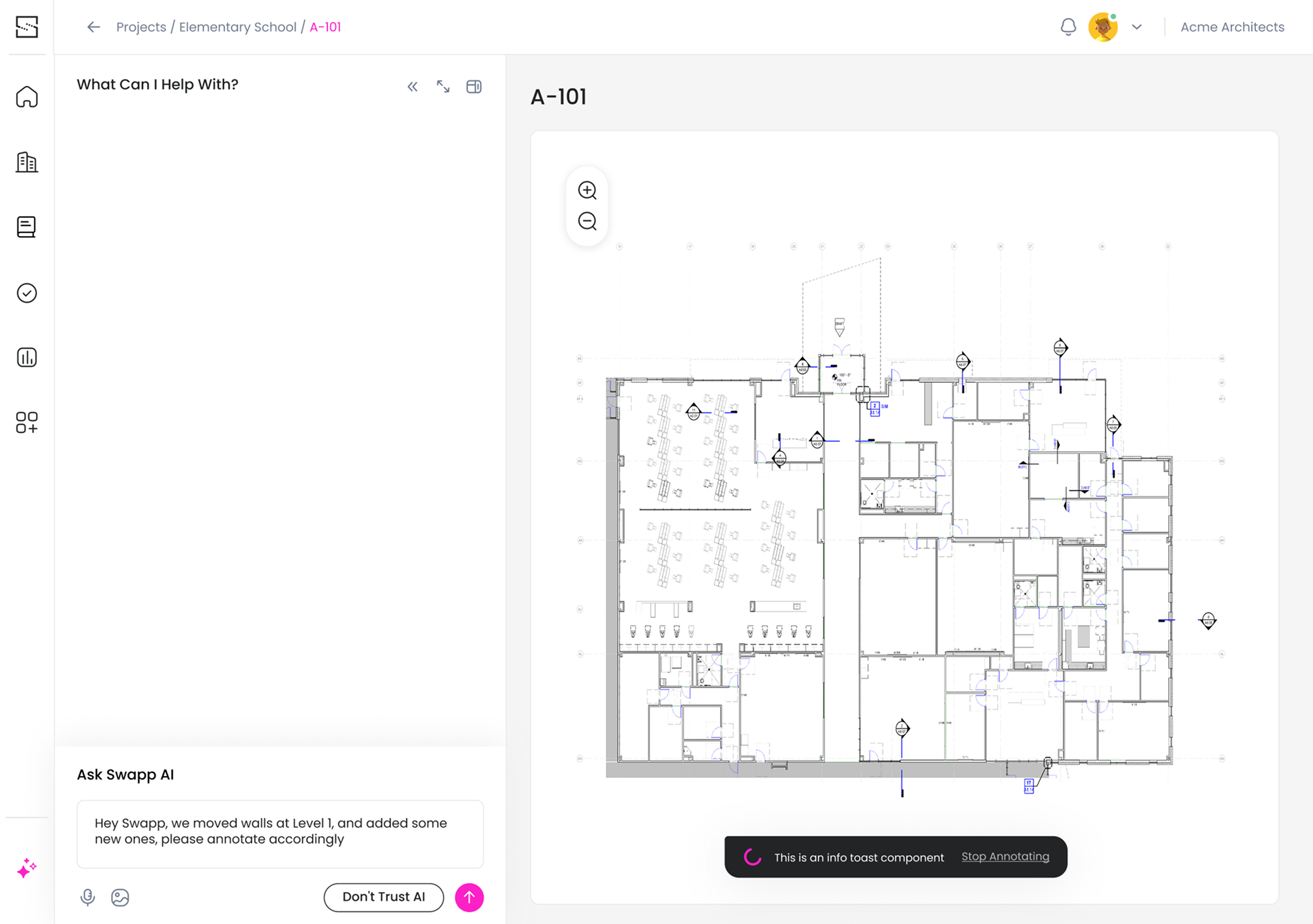Start voice input with microphone icon
The width and height of the screenshot is (1313, 924).
coord(87,898)
